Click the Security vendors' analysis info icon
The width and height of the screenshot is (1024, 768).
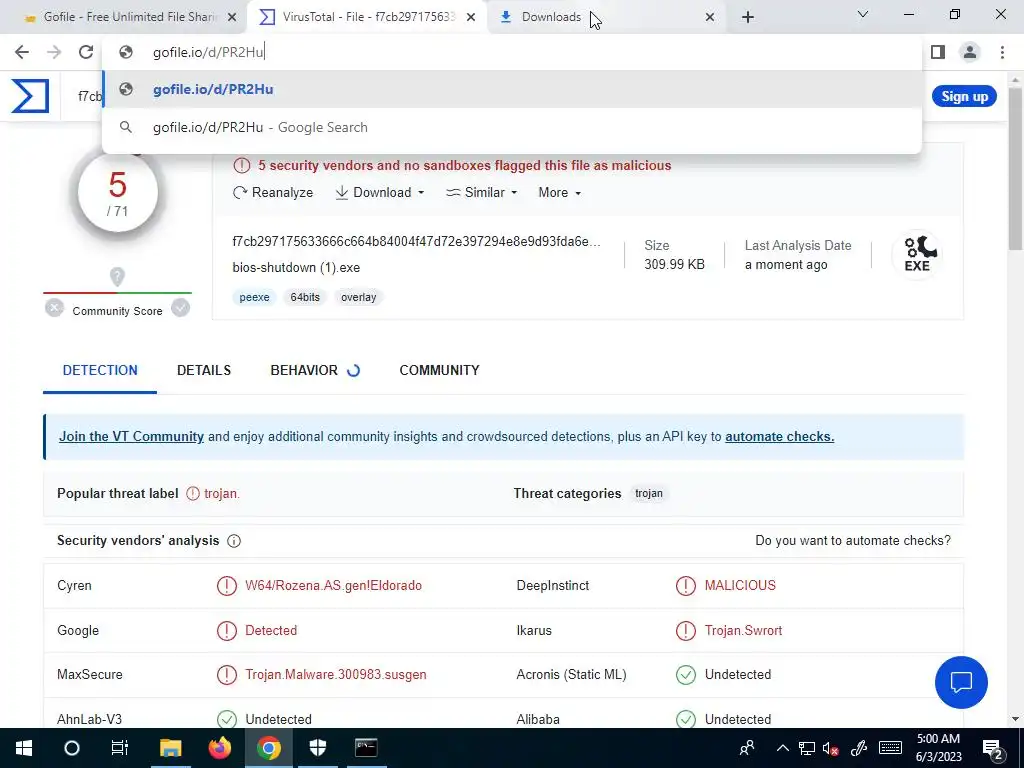coord(234,541)
